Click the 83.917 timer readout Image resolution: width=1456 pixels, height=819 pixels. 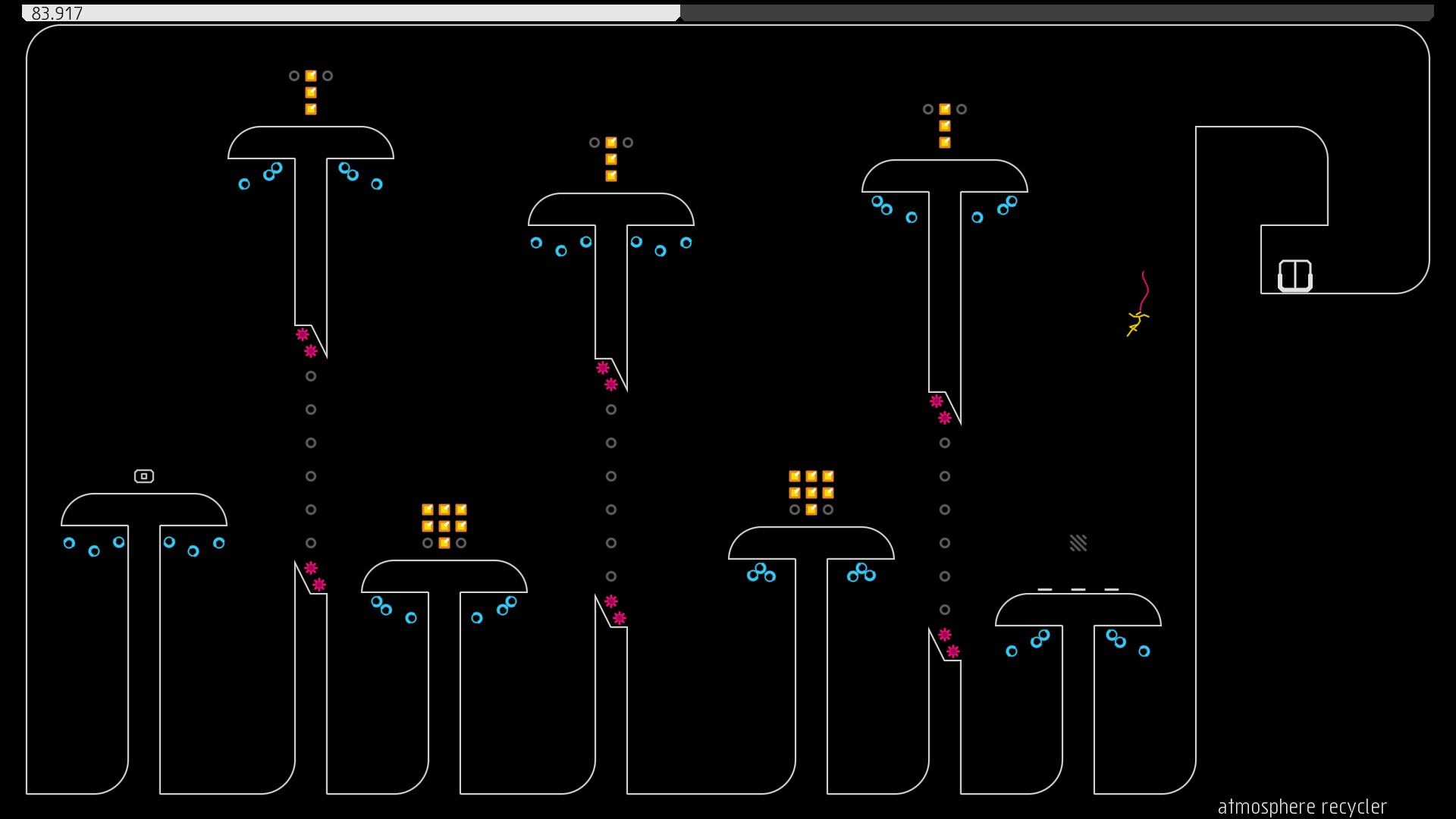tap(57, 14)
